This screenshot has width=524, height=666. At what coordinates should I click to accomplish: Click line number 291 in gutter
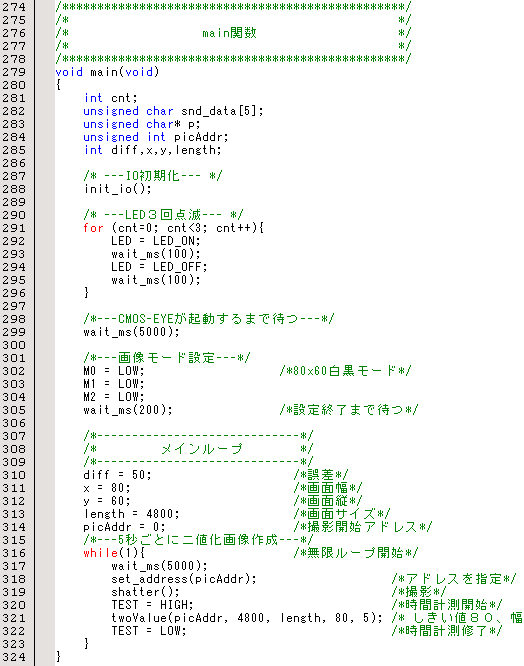(x=14, y=228)
